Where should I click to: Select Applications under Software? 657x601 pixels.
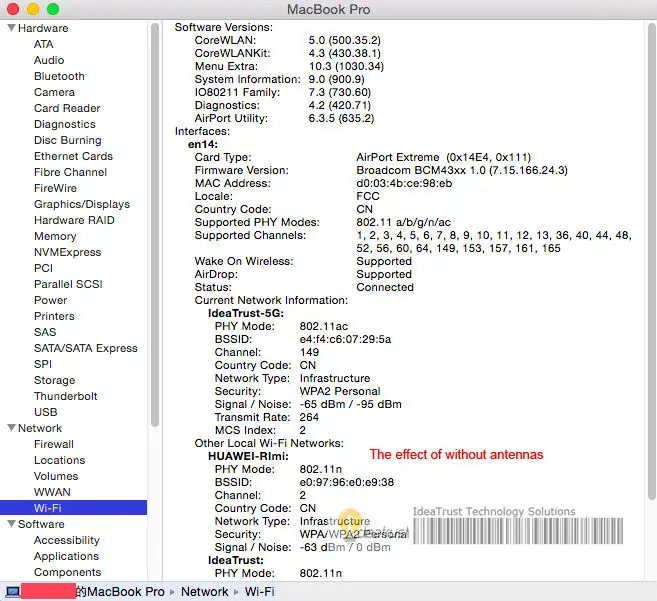(66, 556)
